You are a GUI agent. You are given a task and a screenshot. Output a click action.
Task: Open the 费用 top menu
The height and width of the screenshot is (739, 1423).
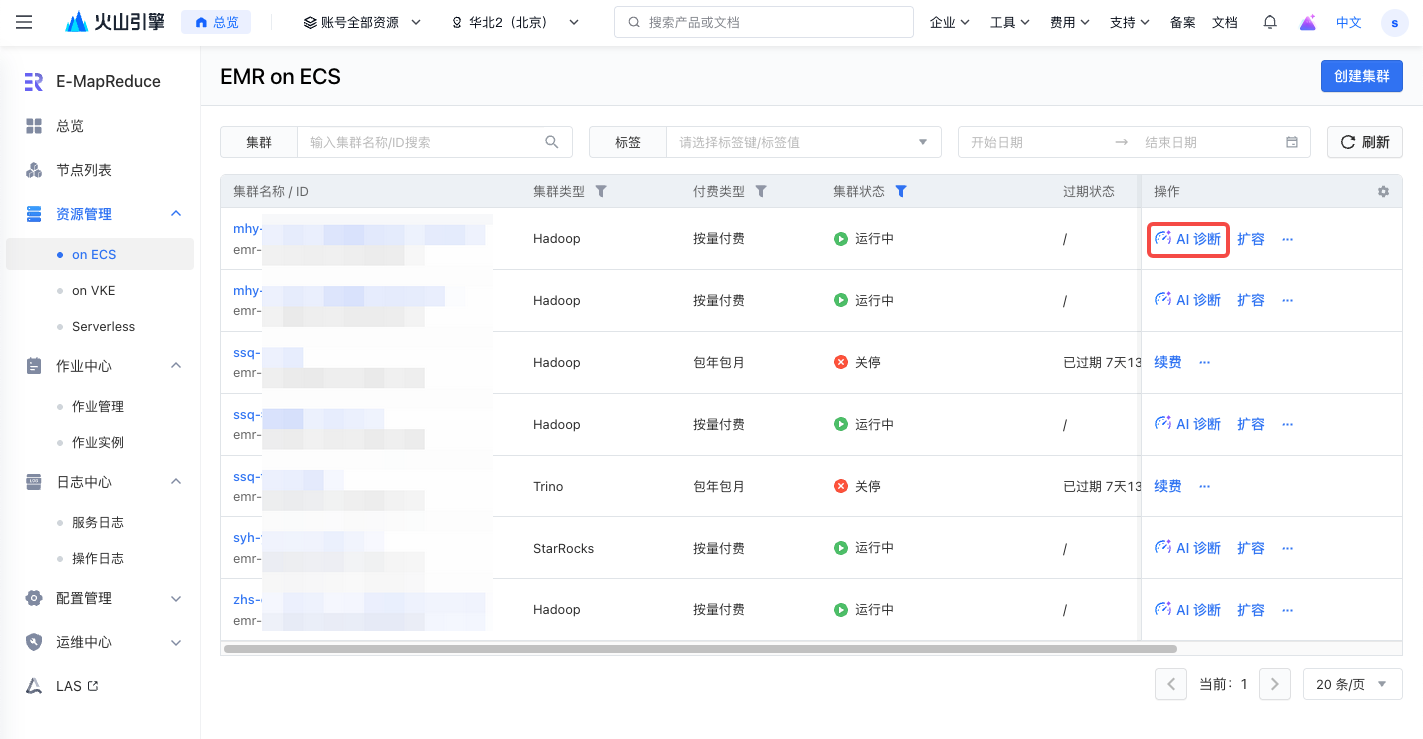(x=1069, y=22)
